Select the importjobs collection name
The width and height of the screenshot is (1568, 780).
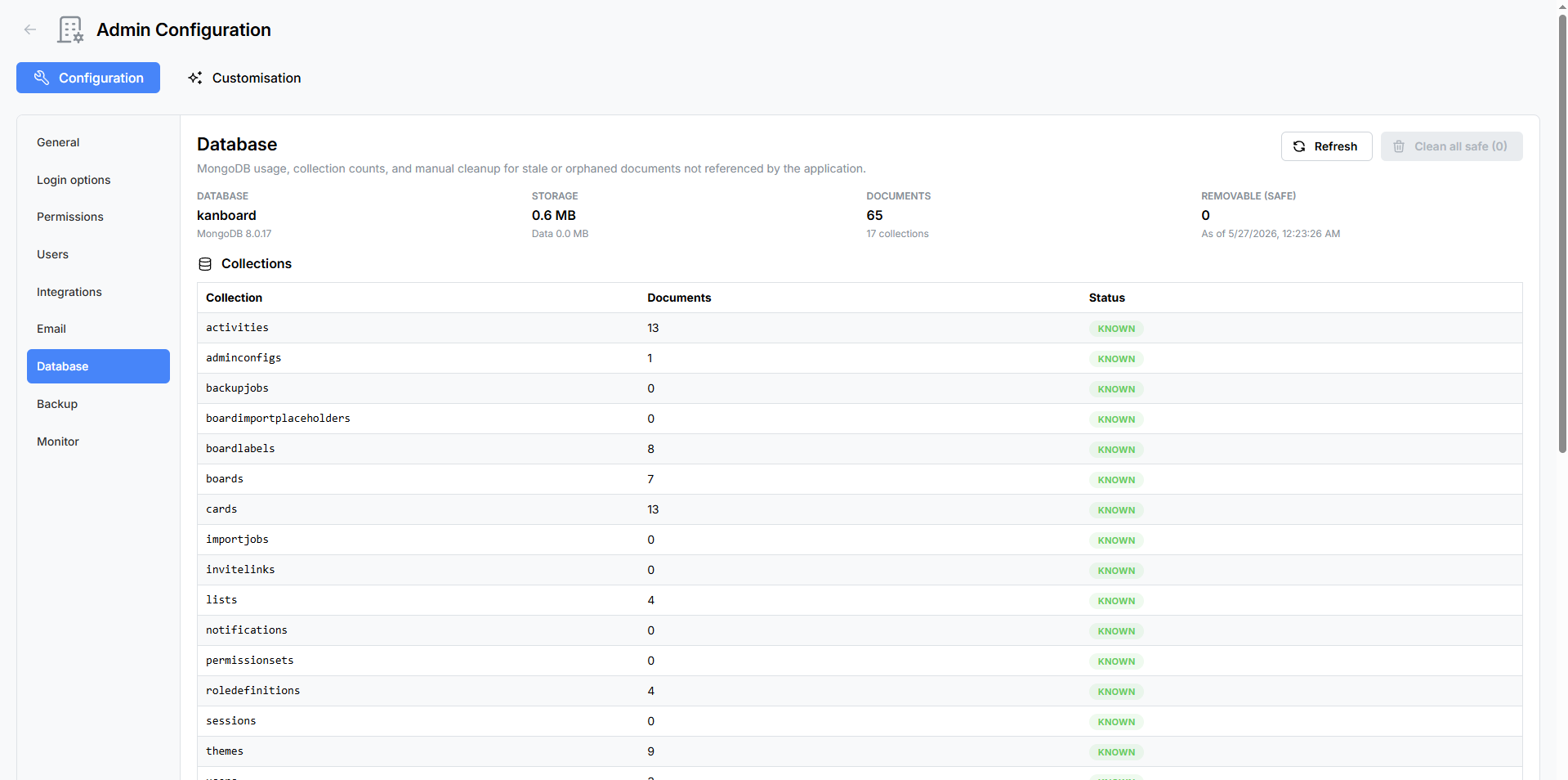tap(237, 540)
